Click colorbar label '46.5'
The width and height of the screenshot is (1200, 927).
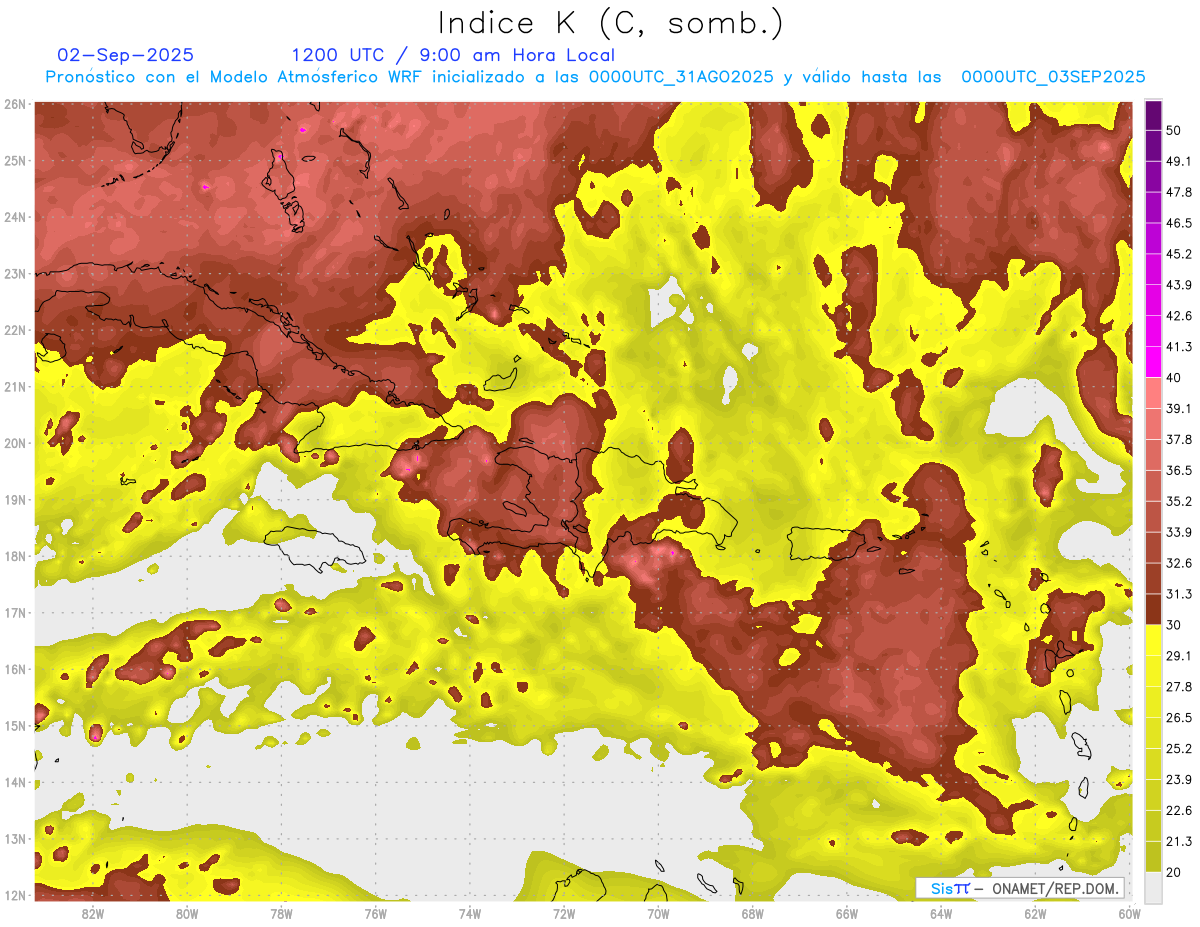click(1179, 224)
